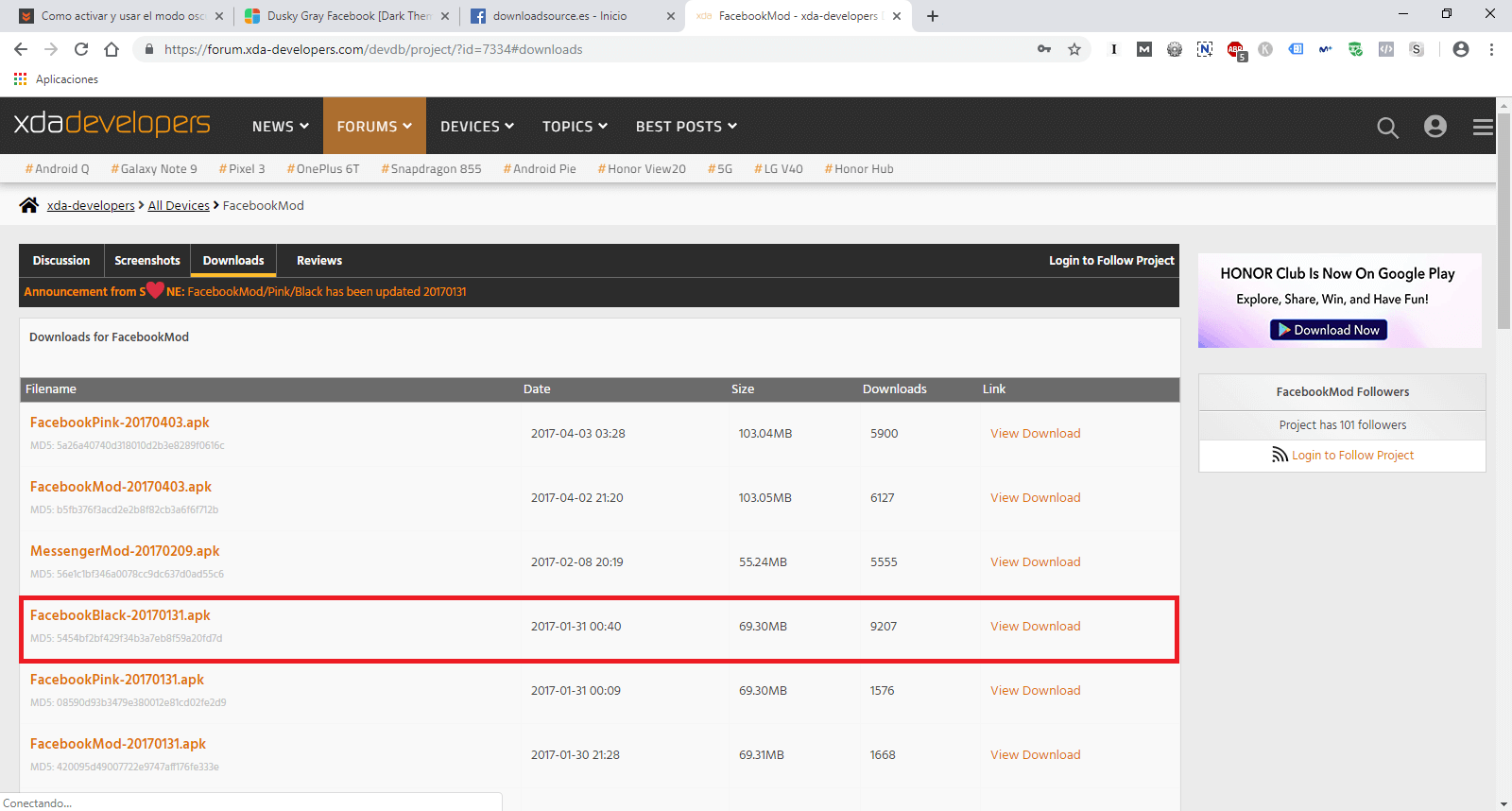Open the Chrome profile avatar icon
Viewport: 1512px width, 811px height.
pos(1461,49)
